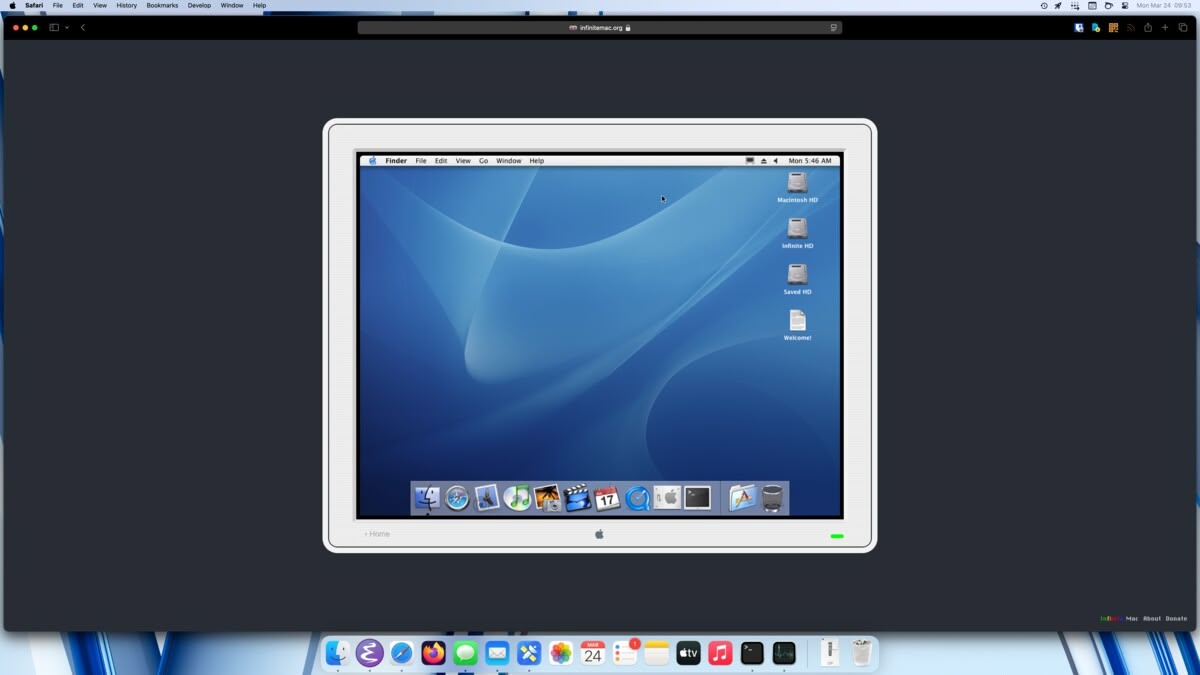Launch Safari from the emulated Mac dock

[457, 498]
